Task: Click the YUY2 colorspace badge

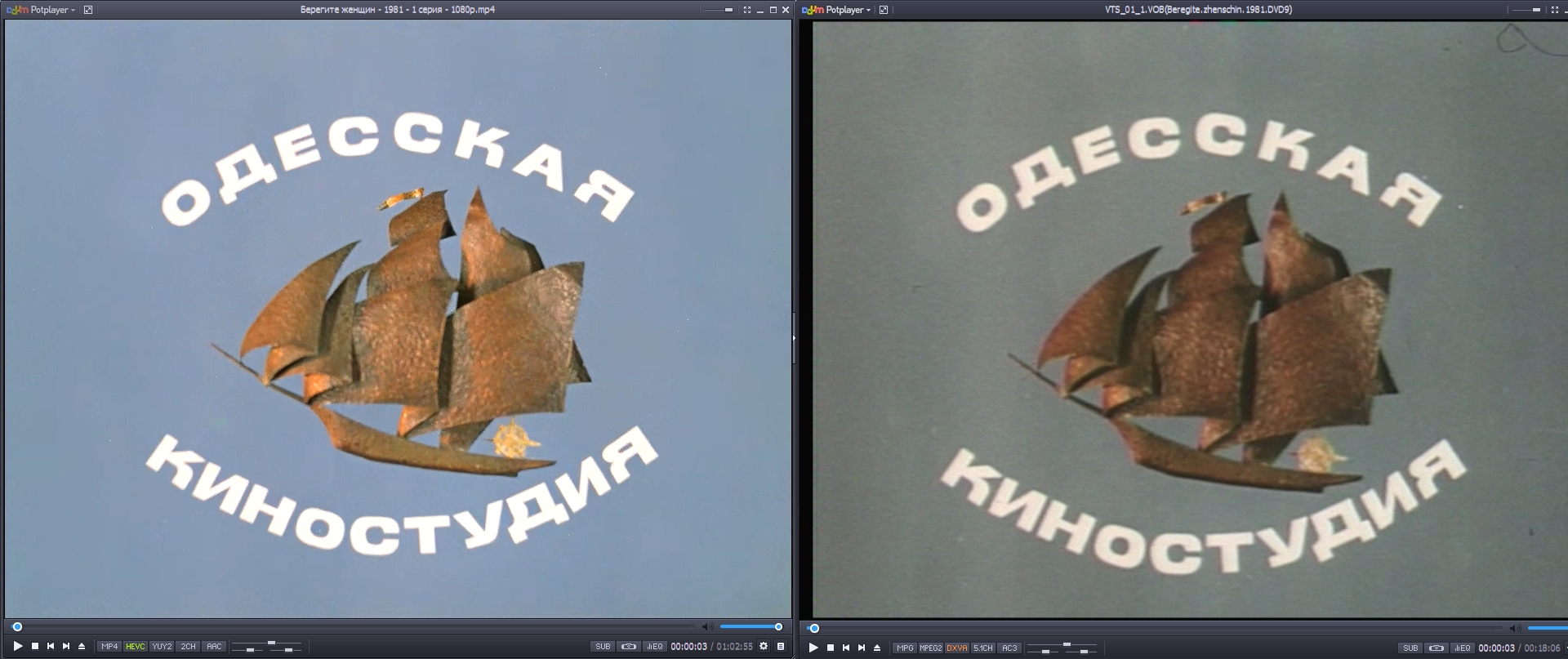Action: click(x=162, y=646)
